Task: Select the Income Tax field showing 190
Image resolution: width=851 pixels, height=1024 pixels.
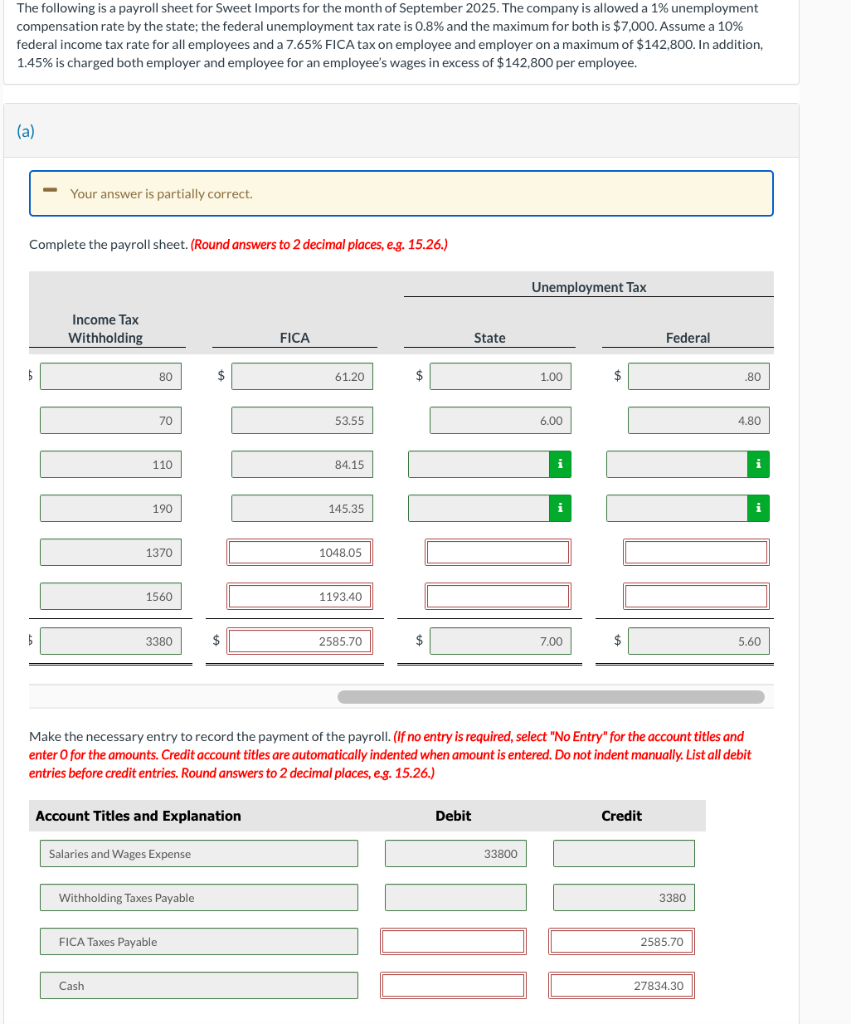Action: 110,508
